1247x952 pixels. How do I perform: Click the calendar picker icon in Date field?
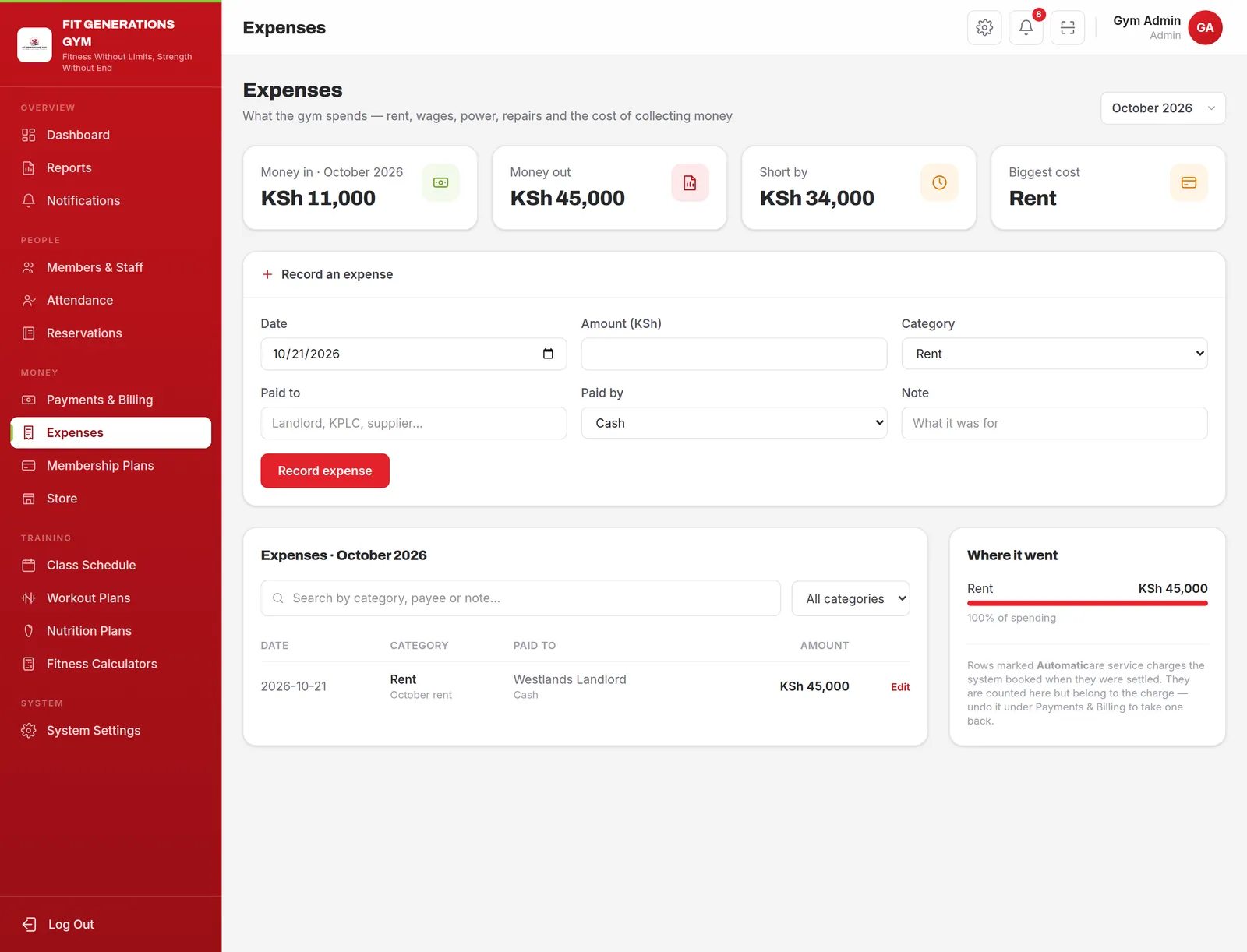click(x=548, y=354)
